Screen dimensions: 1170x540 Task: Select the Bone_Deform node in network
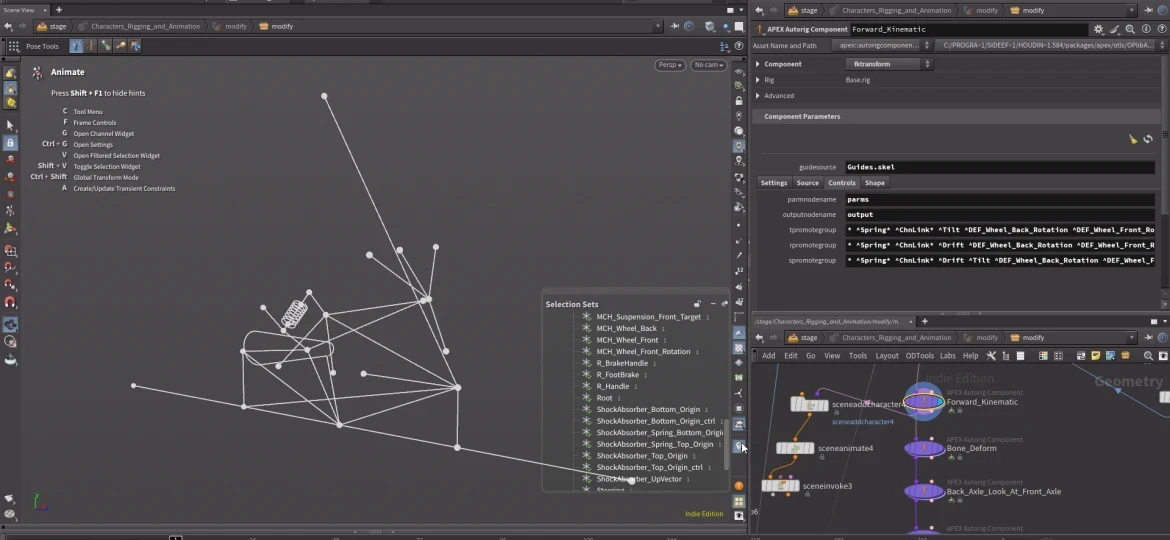click(925, 448)
